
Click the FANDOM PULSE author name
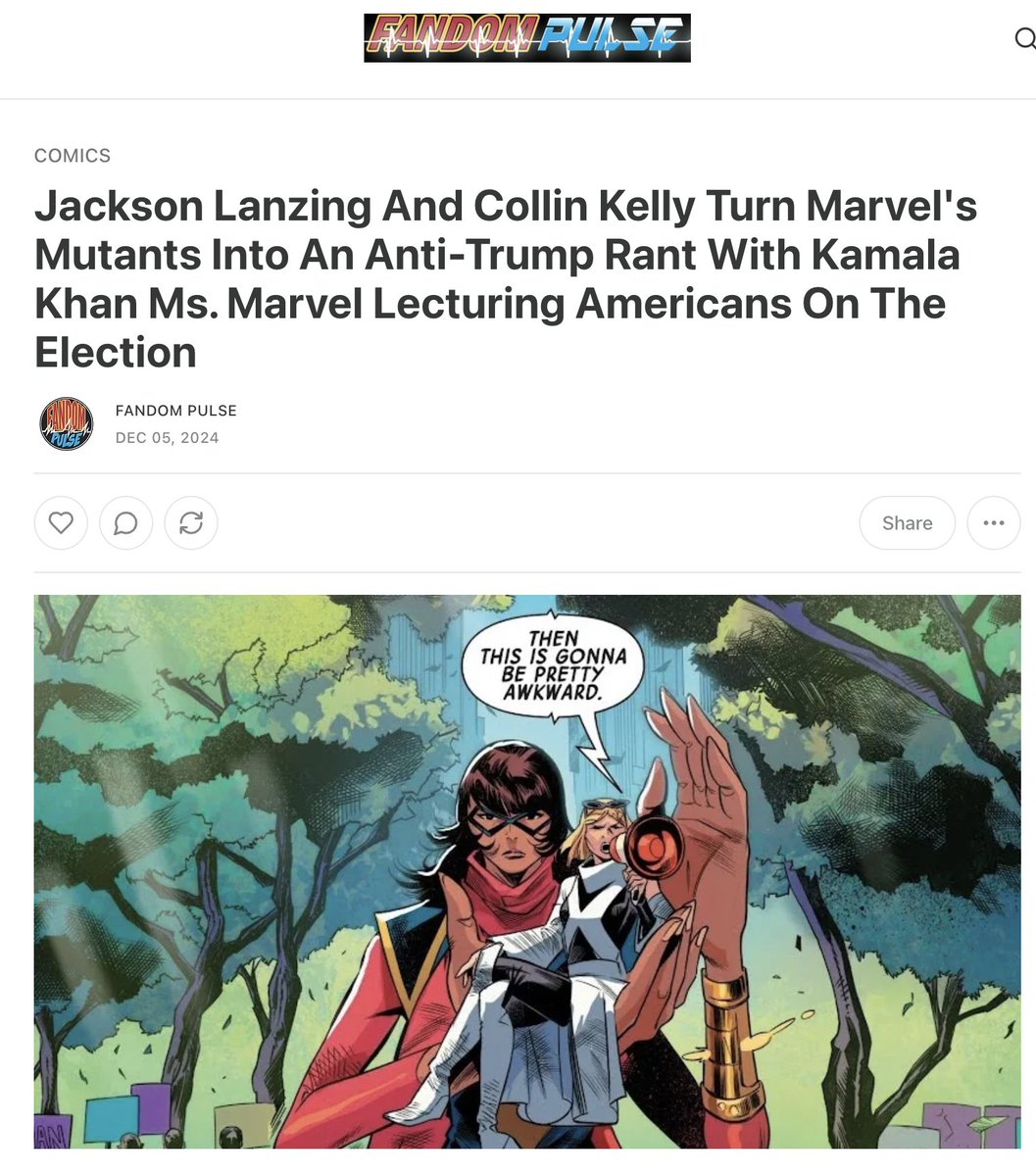[176, 410]
